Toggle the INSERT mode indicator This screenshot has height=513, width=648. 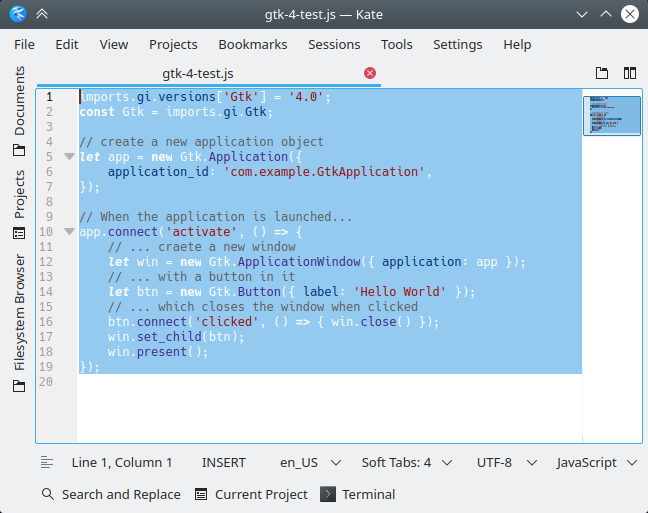(224, 463)
